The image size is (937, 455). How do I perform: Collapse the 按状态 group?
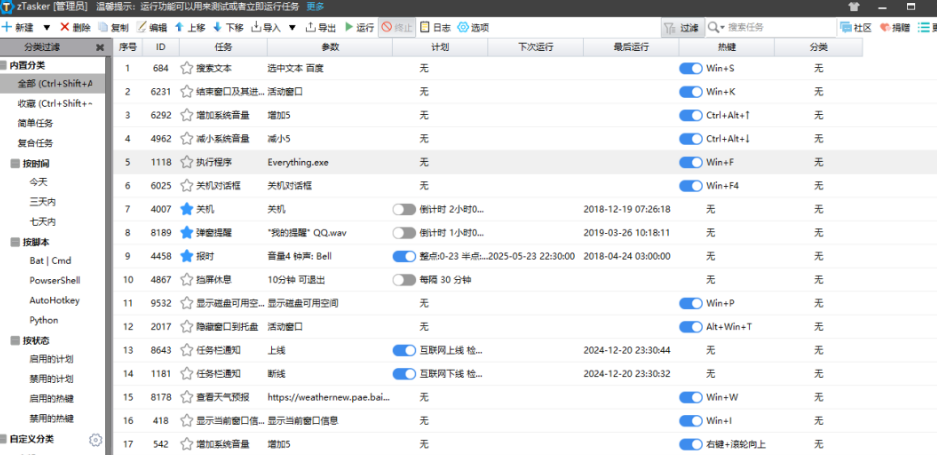click(14, 340)
